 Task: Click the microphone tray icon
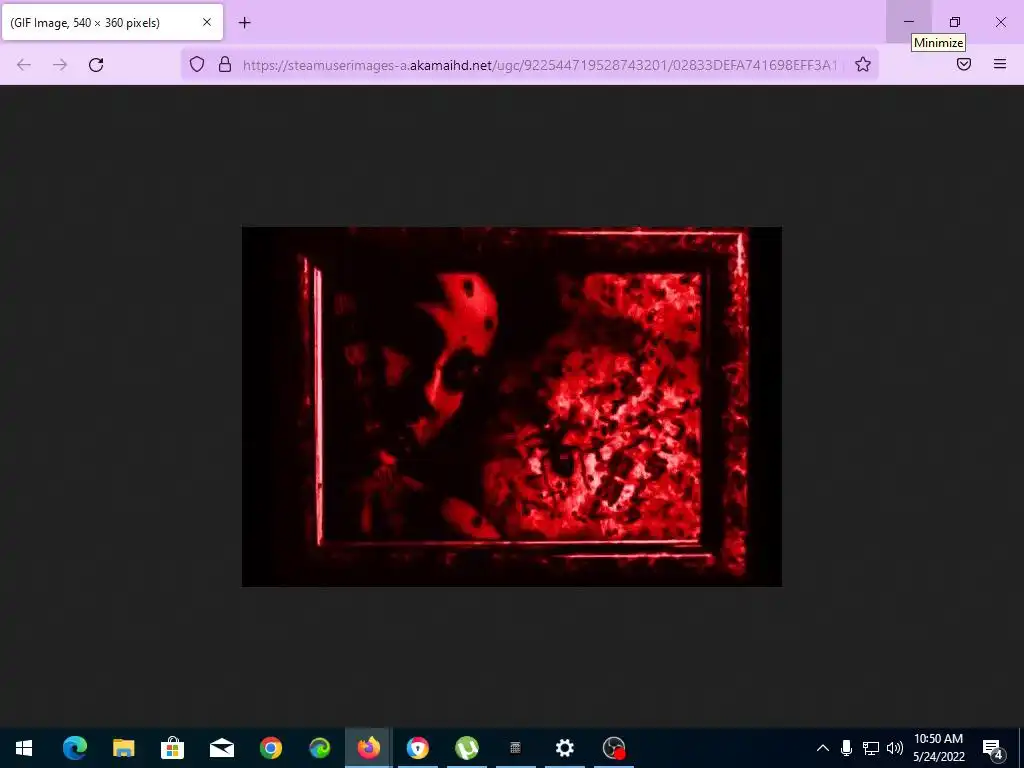(846, 748)
